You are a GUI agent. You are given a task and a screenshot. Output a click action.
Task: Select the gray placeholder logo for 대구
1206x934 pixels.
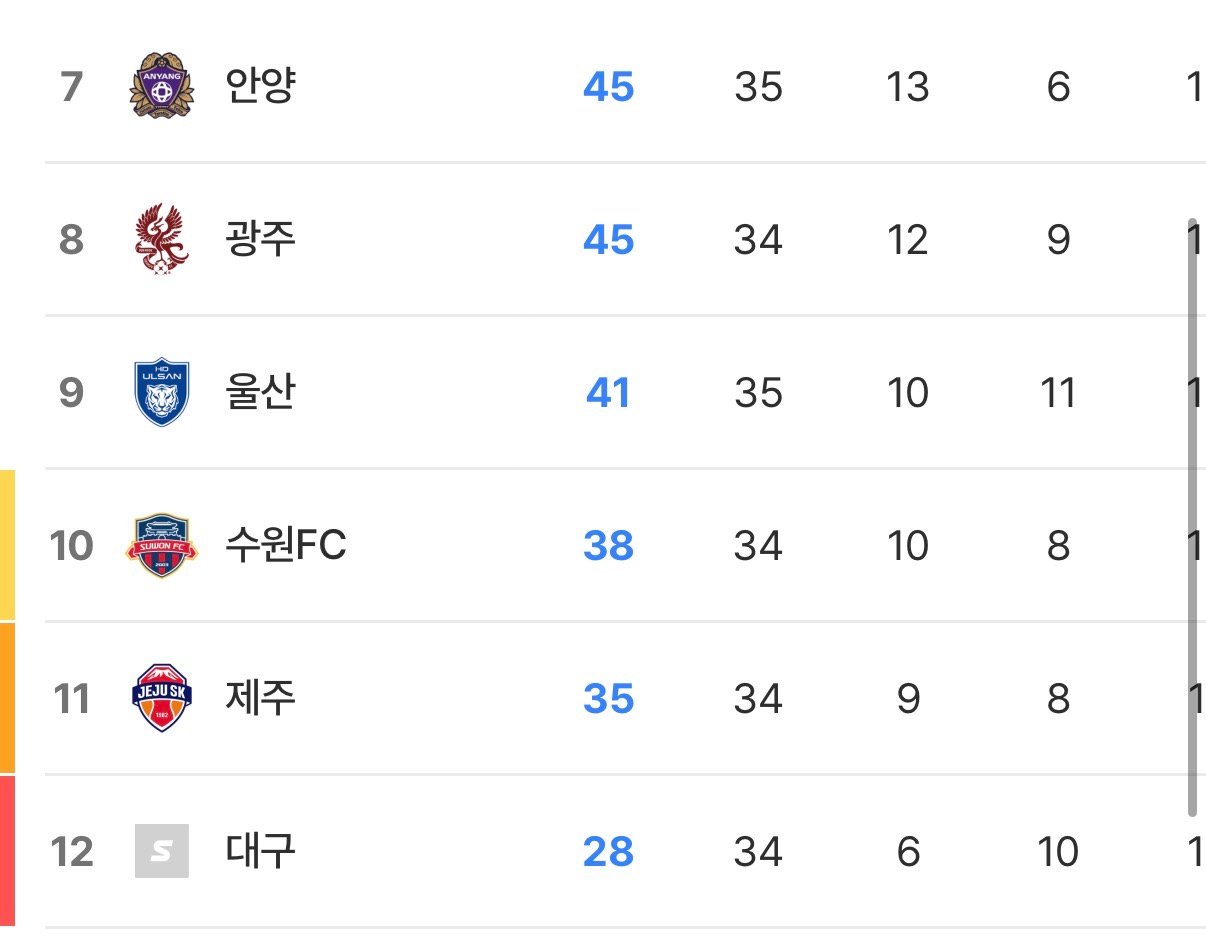(161, 851)
